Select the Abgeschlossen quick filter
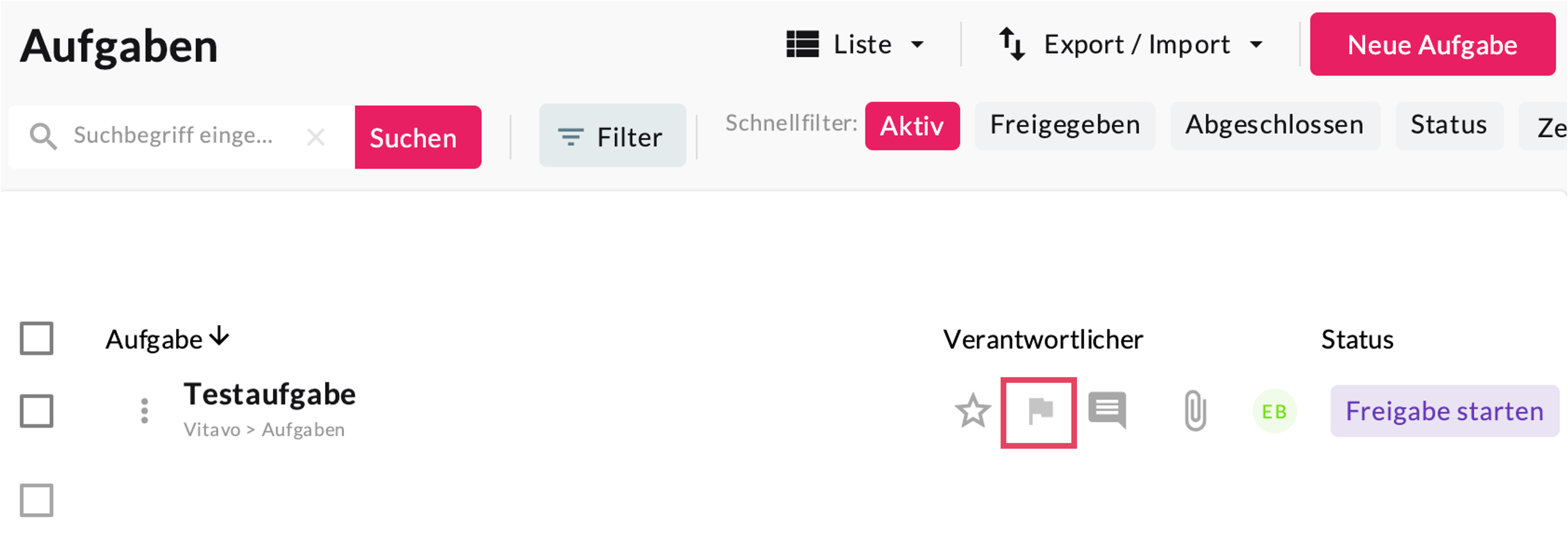The image size is (1568, 544). point(1275,126)
